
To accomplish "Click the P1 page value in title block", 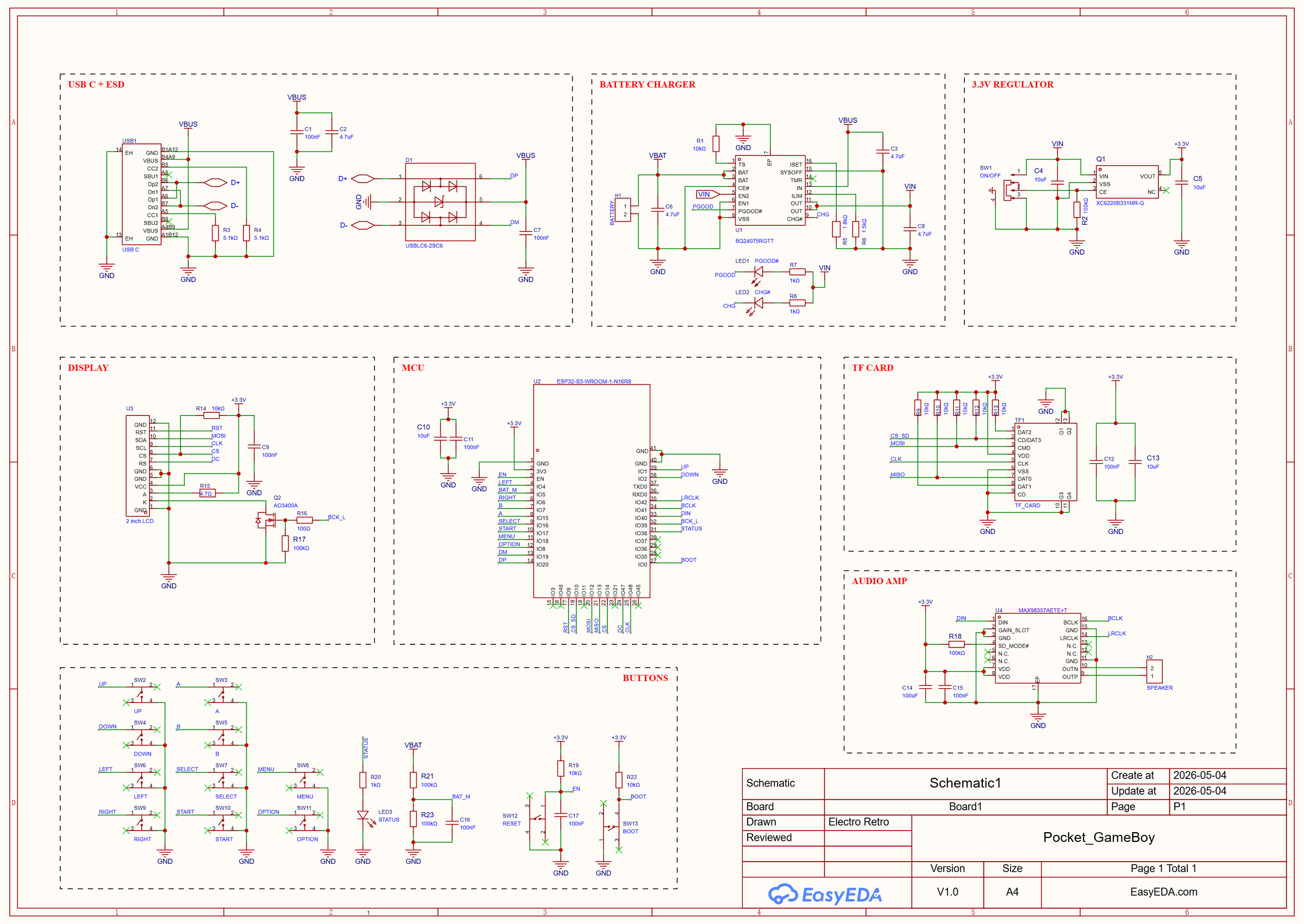I will click(1180, 807).
